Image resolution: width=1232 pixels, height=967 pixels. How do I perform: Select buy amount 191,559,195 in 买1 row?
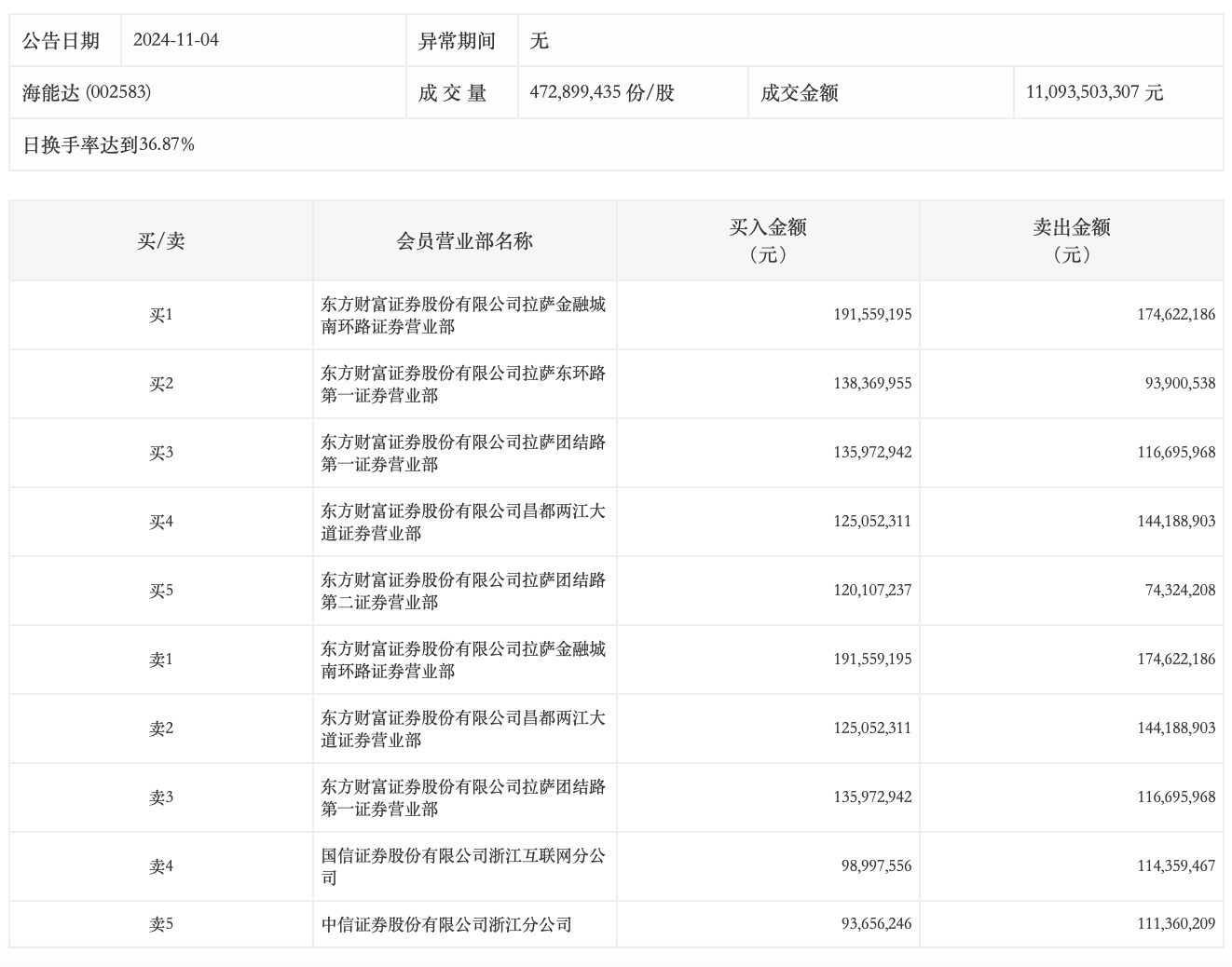point(872,315)
